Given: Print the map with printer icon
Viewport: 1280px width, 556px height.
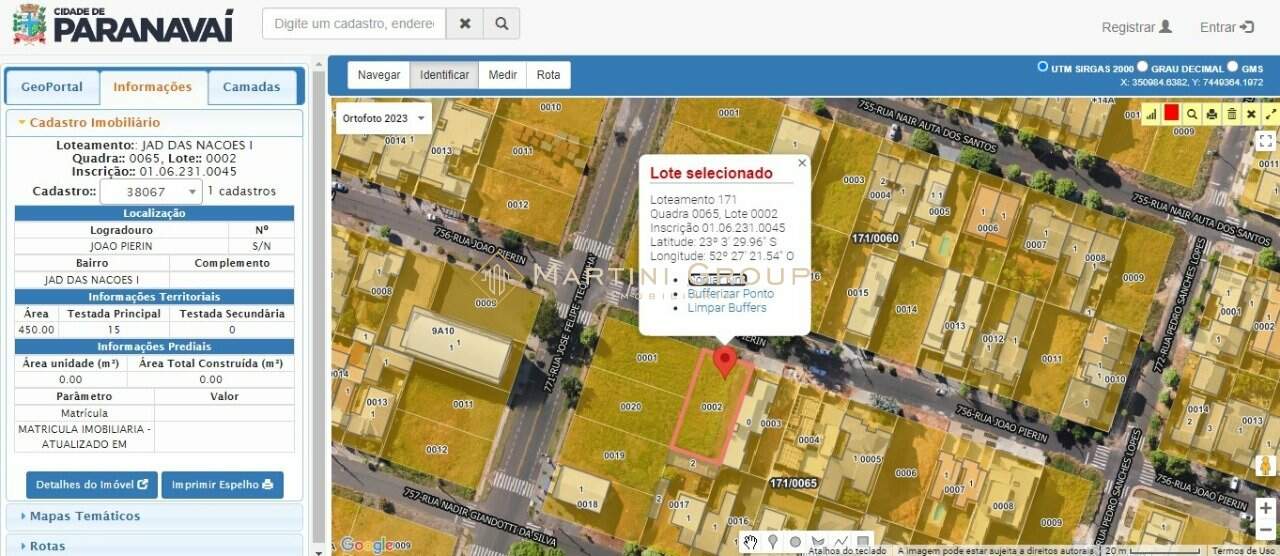Looking at the screenshot, I should (1211, 114).
